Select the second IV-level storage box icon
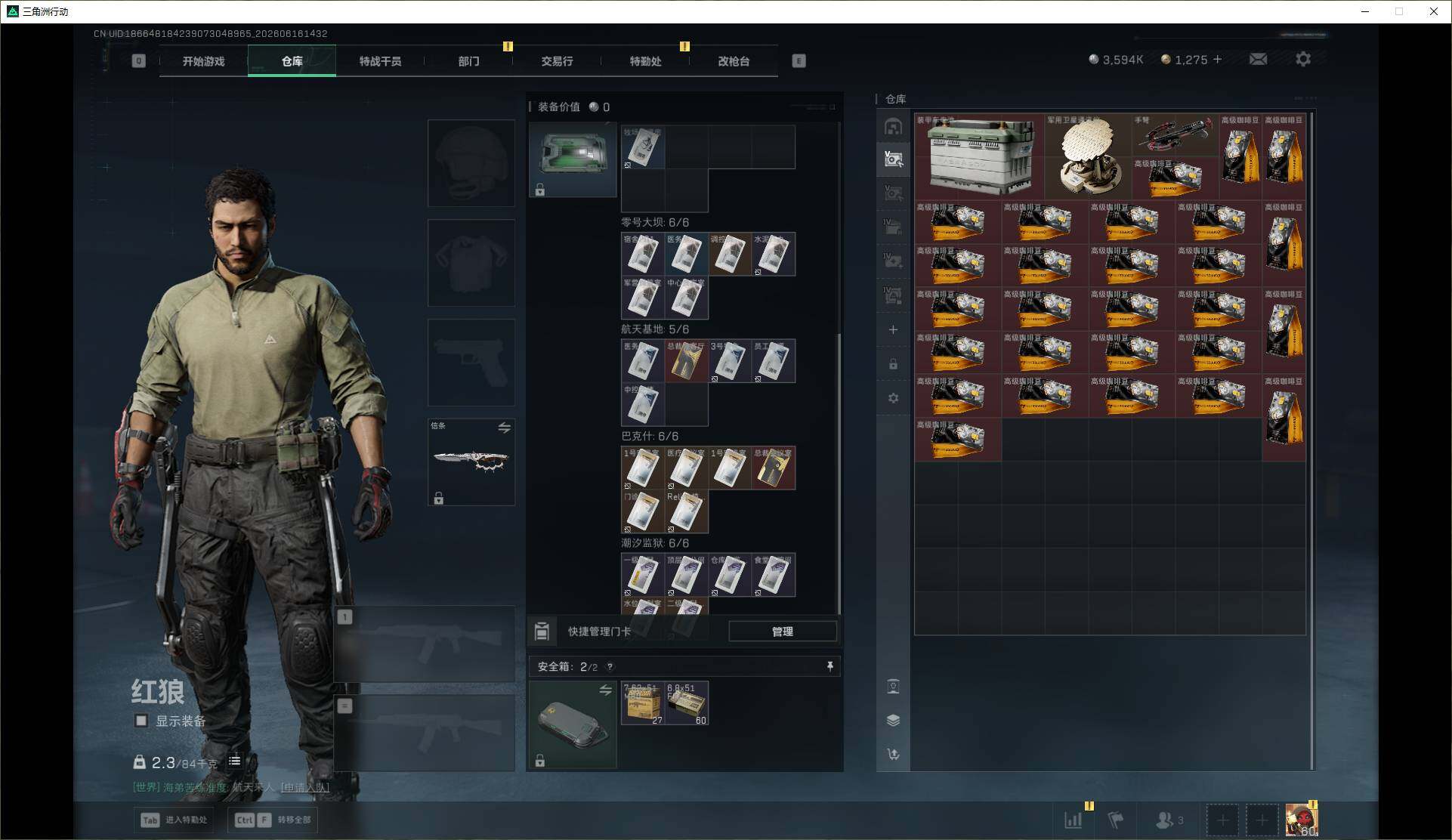 [893, 261]
